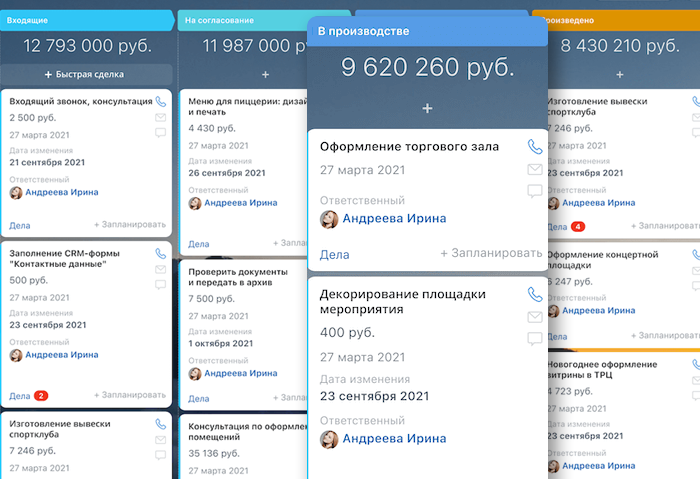Click envelope icon on Декорирование площадки мероприятия card
Image resolution: width=700 pixels, height=479 pixels.
[534, 317]
